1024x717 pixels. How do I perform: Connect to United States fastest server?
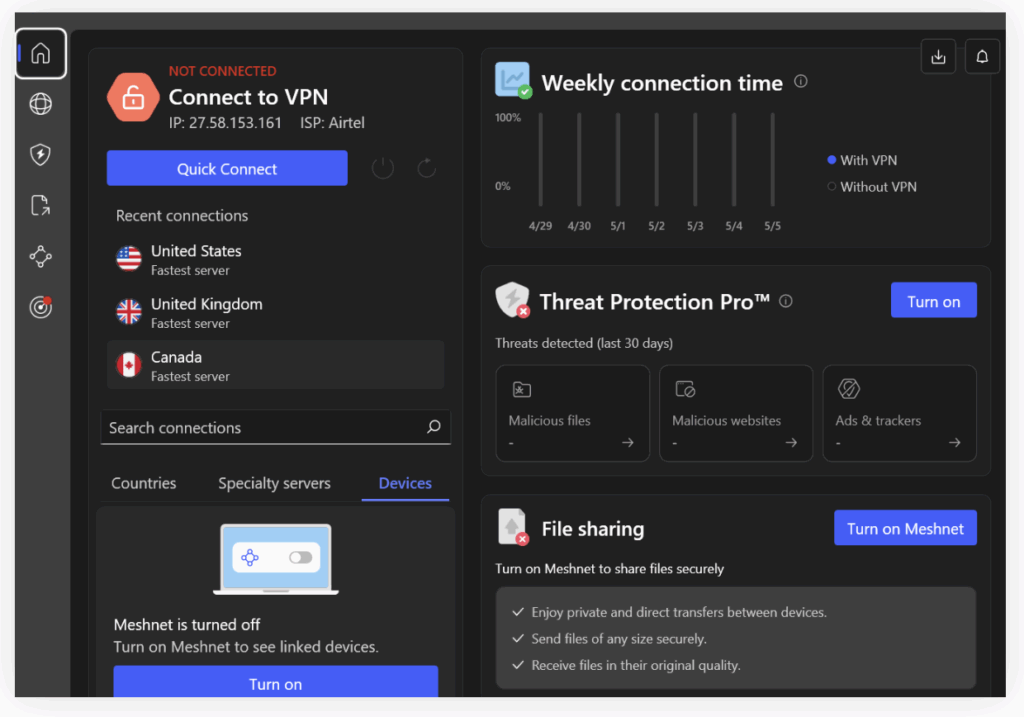click(x=276, y=259)
